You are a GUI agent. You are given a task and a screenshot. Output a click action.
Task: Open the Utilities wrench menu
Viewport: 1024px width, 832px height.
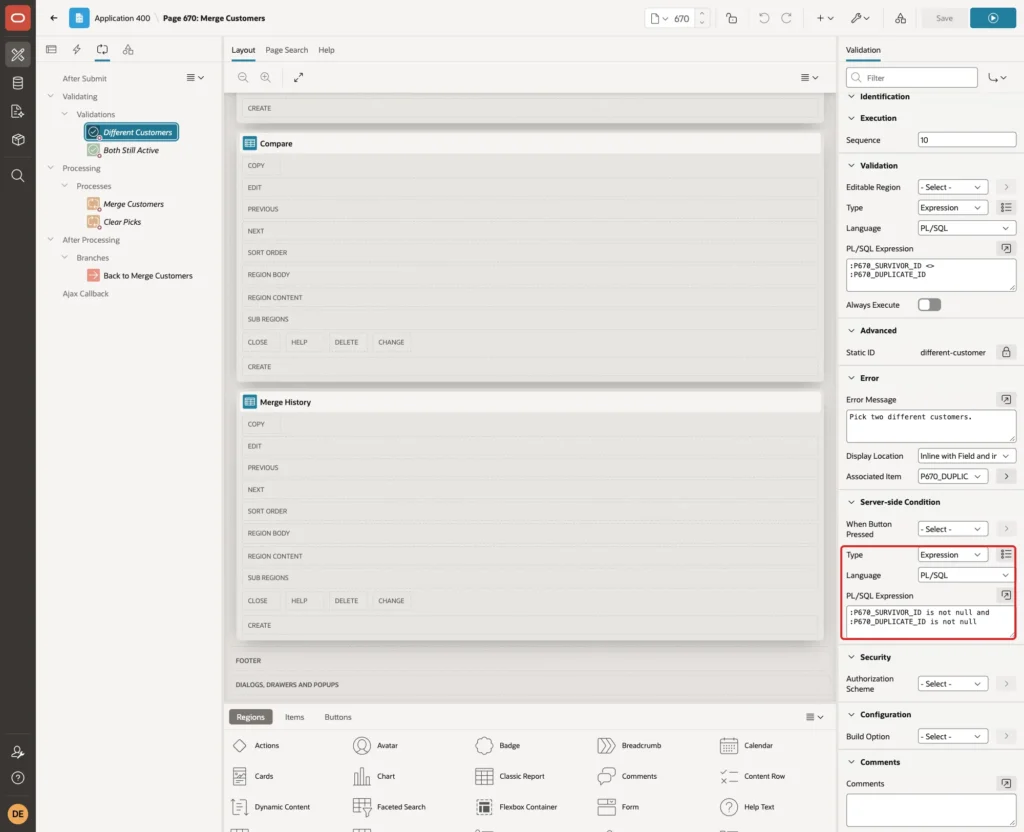coord(859,18)
